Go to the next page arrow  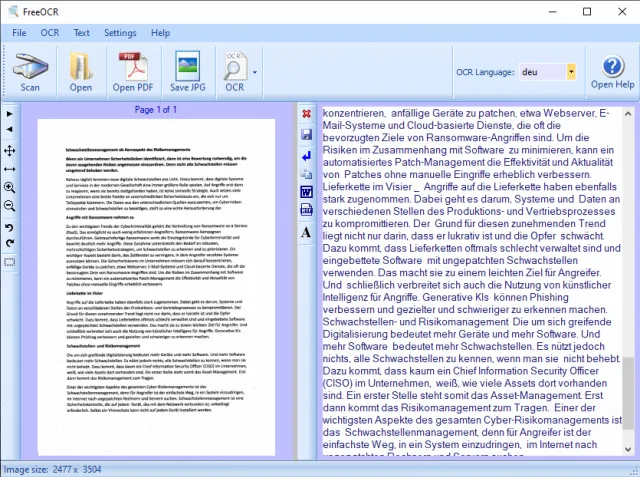tap(9, 114)
